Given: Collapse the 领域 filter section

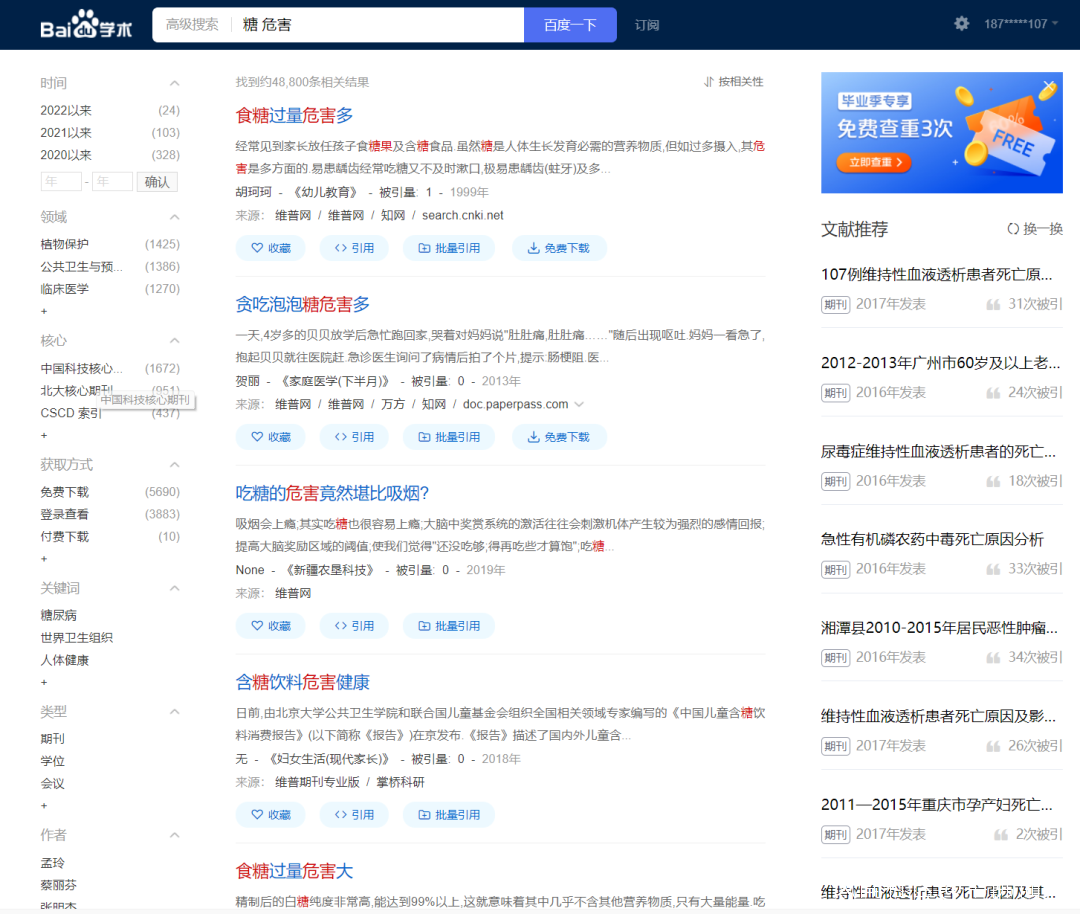Looking at the screenshot, I should click(x=174, y=217).
